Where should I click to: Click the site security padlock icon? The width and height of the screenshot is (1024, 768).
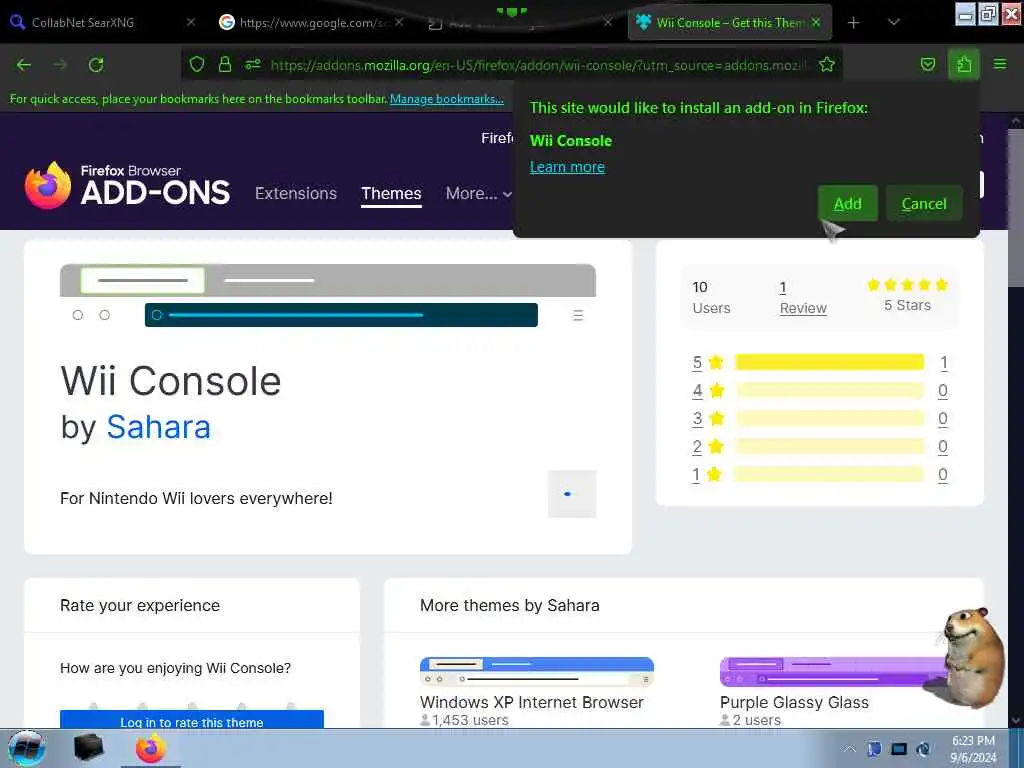click(225, 64)
